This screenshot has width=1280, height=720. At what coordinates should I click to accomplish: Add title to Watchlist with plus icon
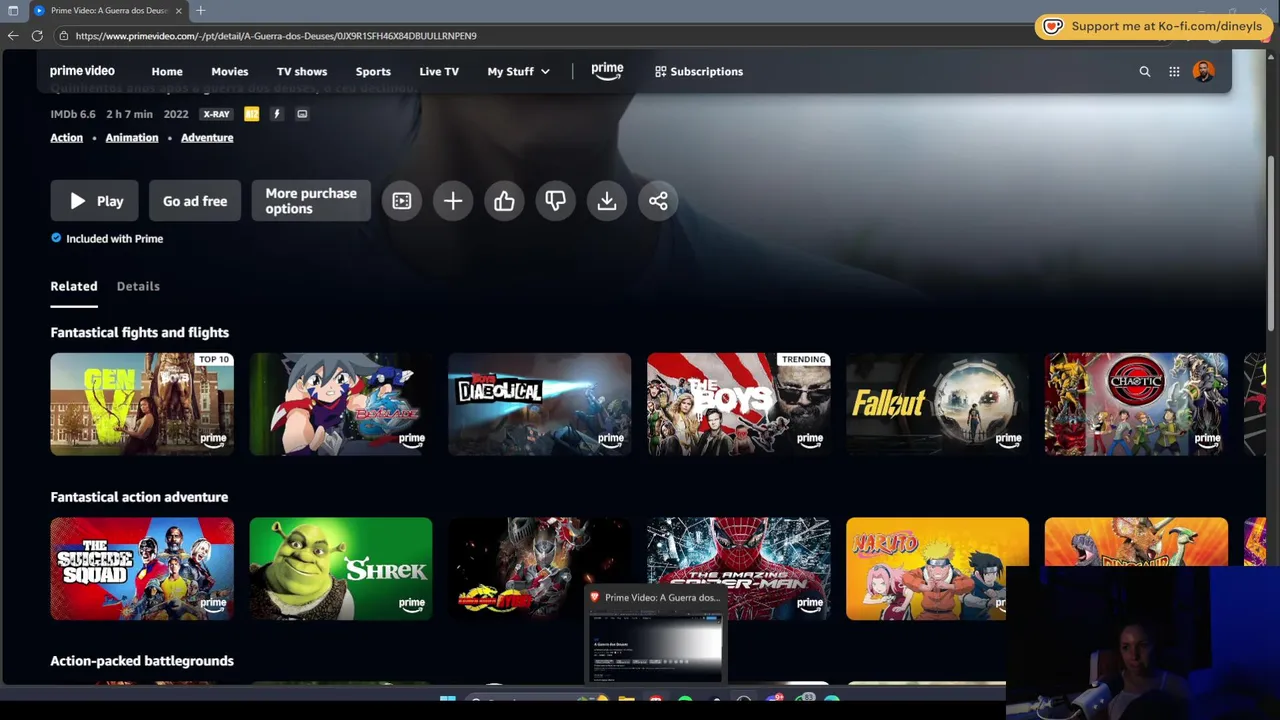tap(453, 201)
